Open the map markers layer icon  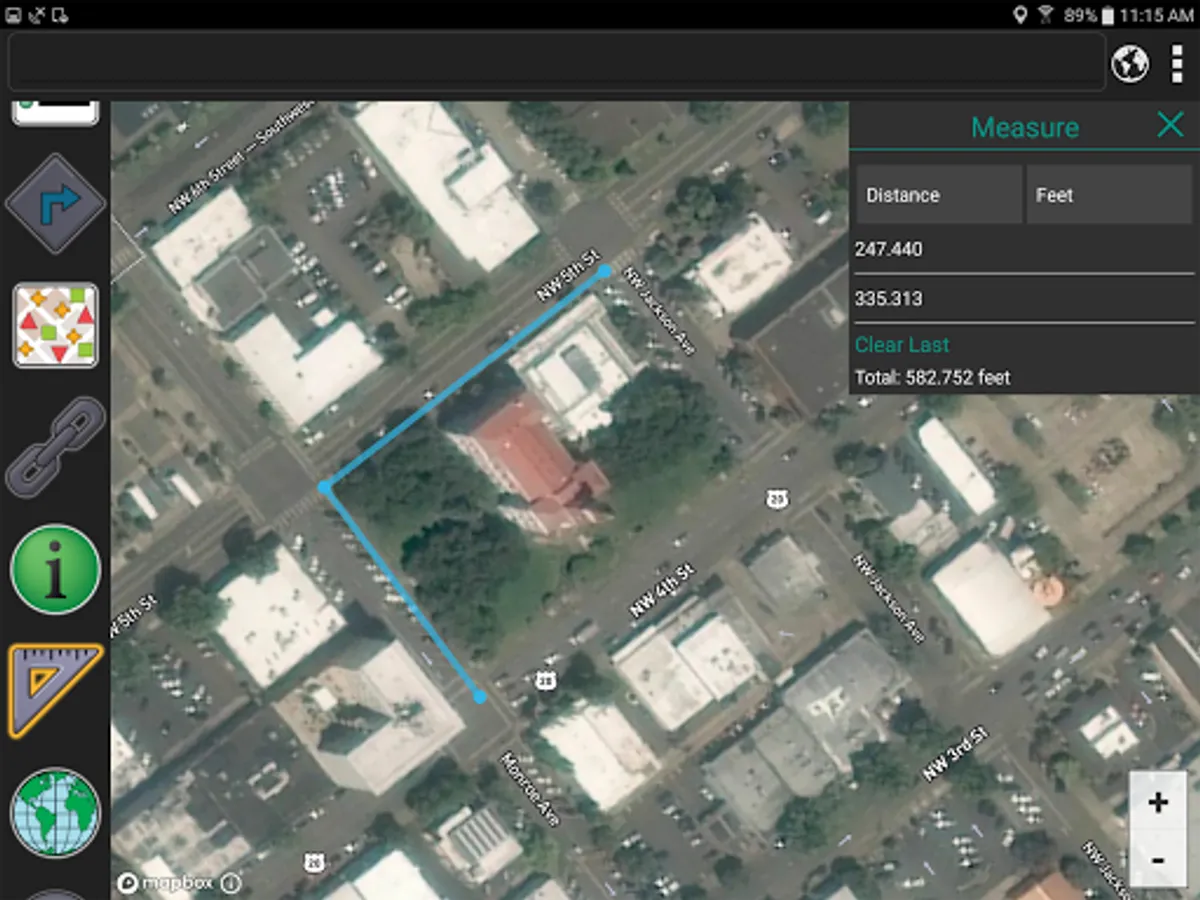click(x=56, y=325)
